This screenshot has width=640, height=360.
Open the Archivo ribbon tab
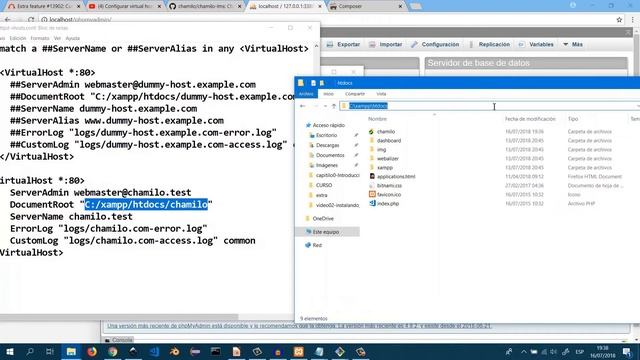[x=306, y=94]
